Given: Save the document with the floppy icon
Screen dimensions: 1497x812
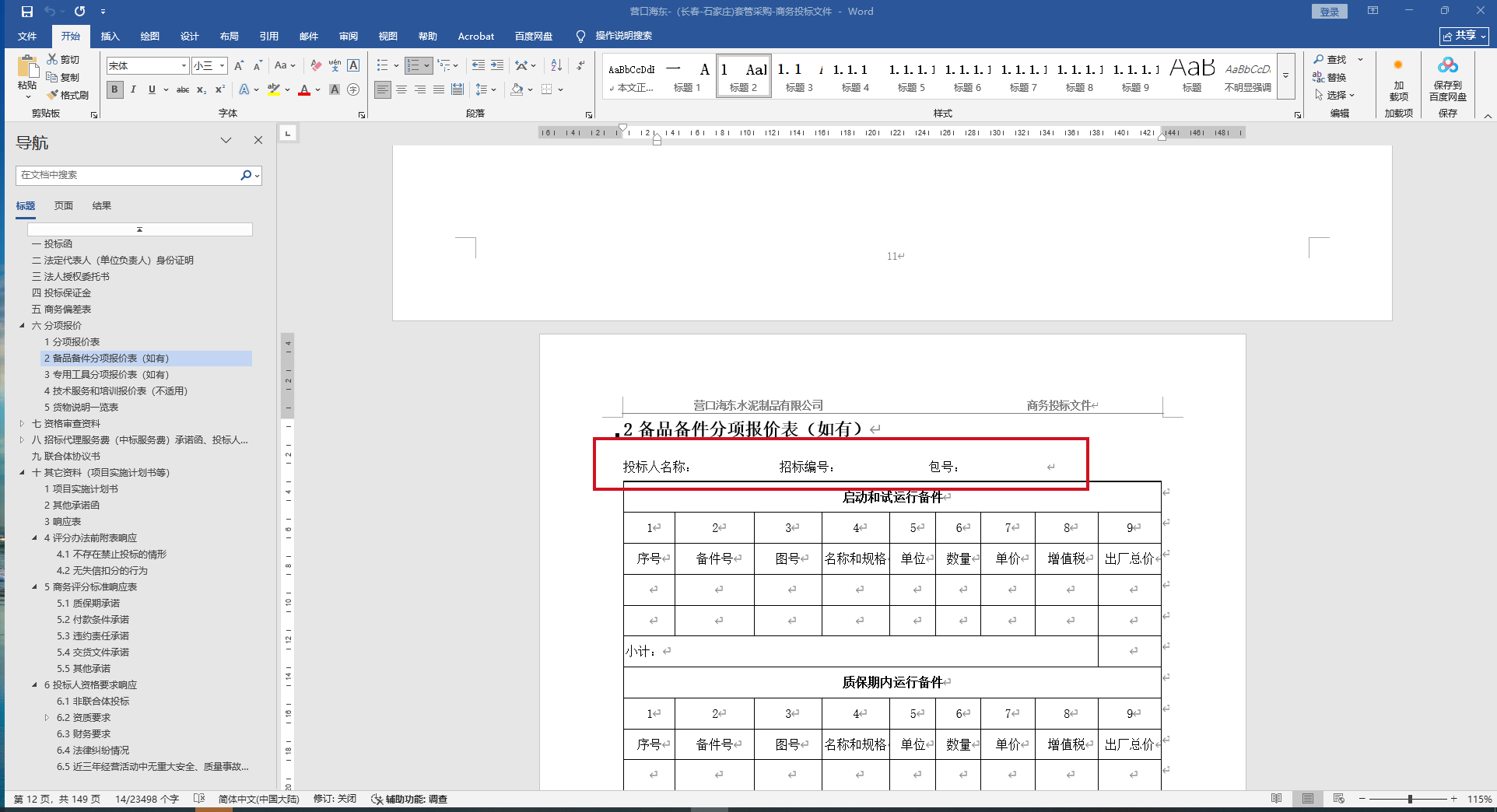Looking at the screenshot, I should click(x=27, y=12).
